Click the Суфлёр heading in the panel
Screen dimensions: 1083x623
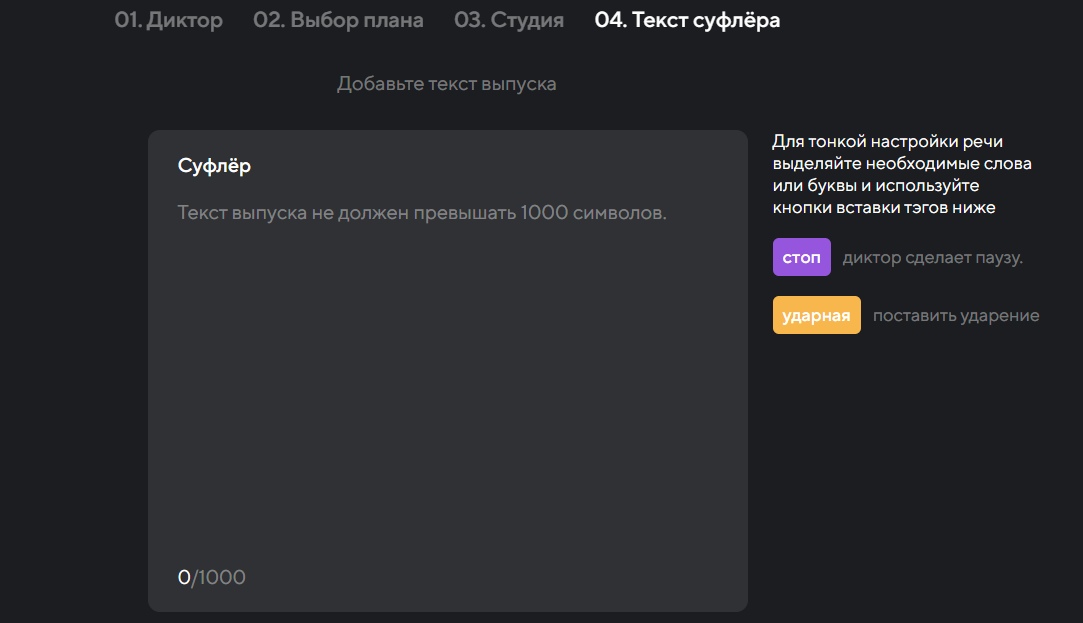[x=214, y=166]
